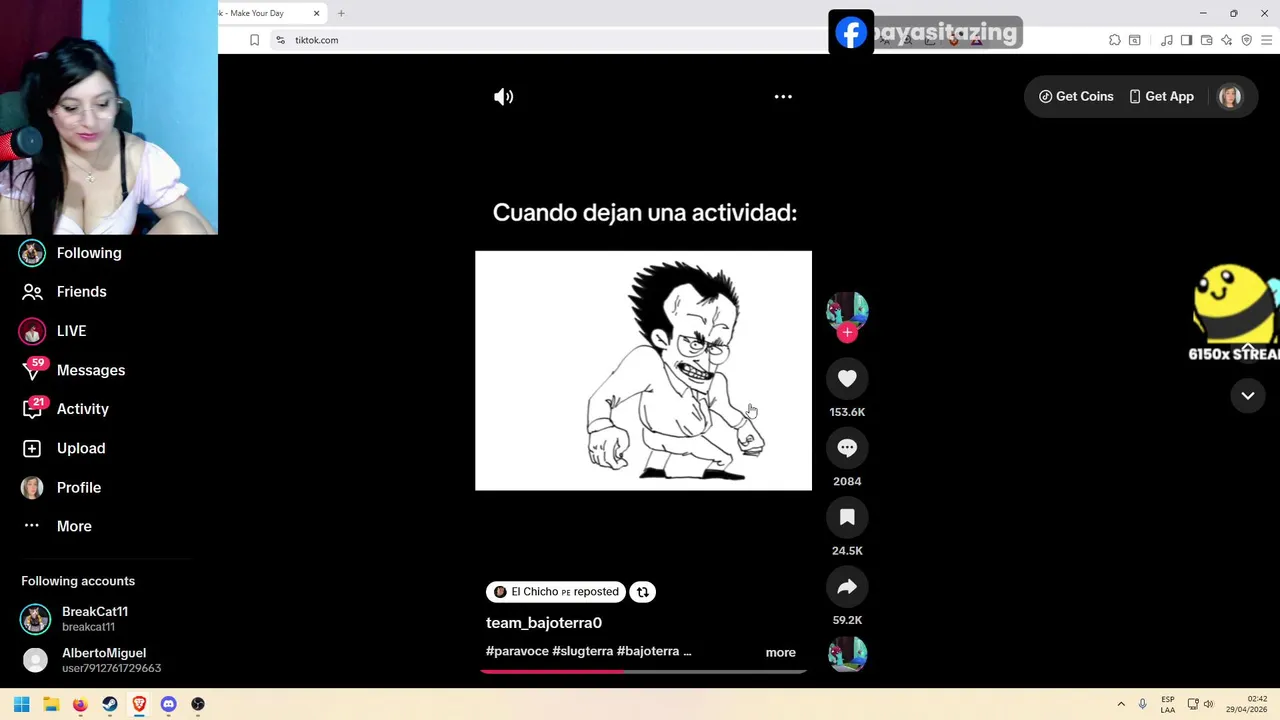Open the three-dots video options menu
Screen dimensions: 1280x720
(x=783, y=97)
